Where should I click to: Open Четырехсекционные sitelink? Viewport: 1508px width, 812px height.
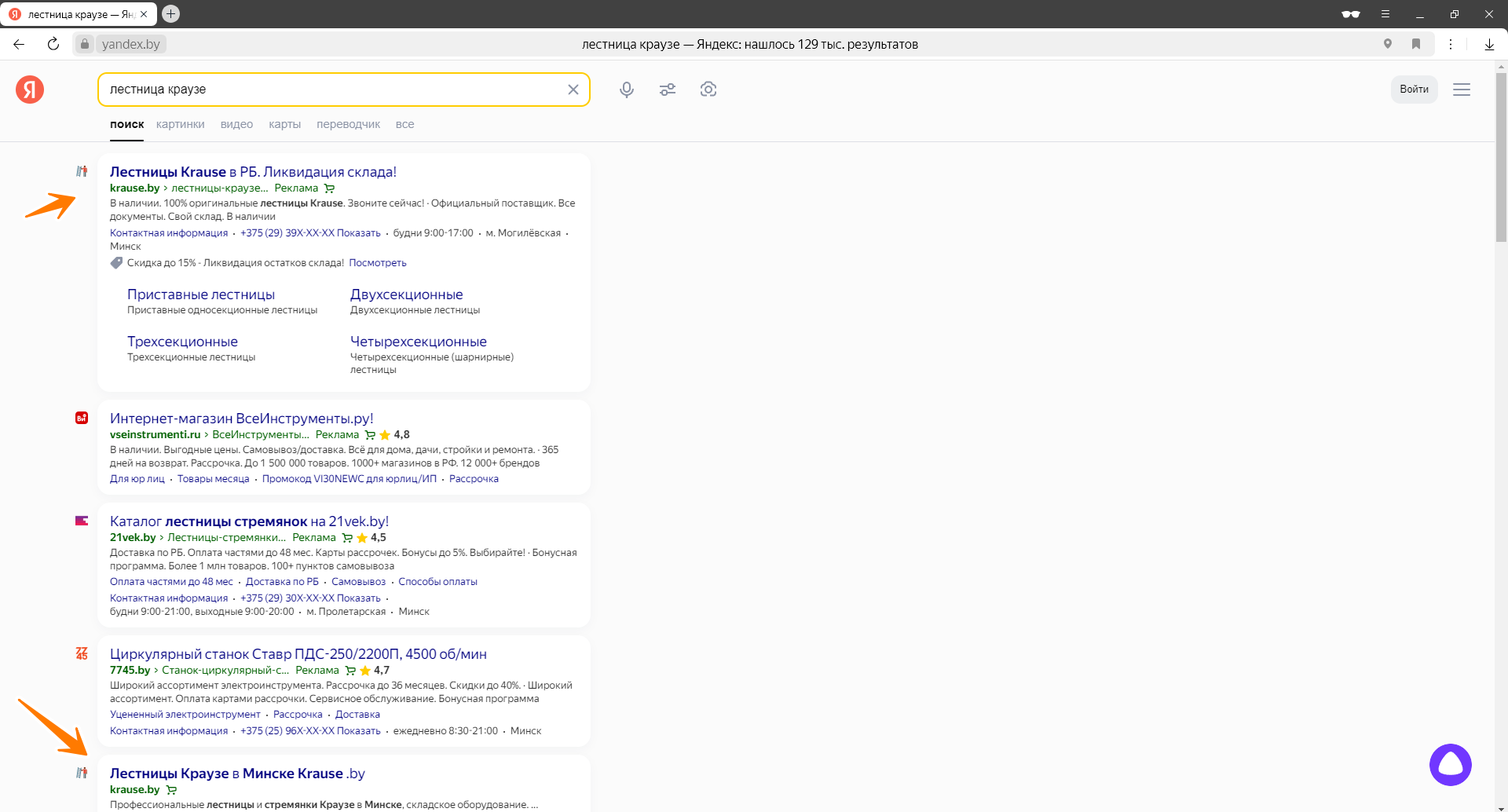point(418,342)
